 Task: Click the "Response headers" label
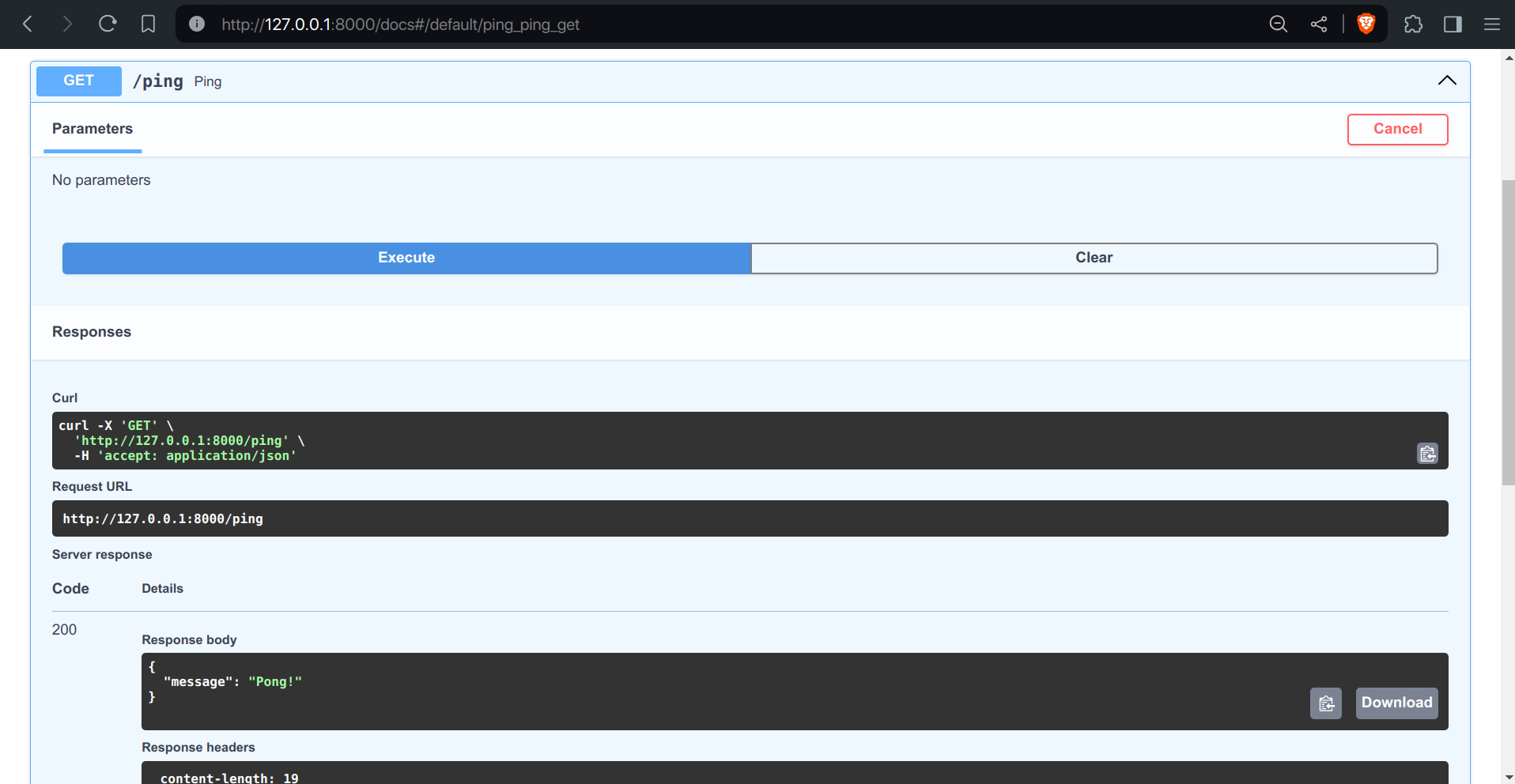(x=198, y=748)
